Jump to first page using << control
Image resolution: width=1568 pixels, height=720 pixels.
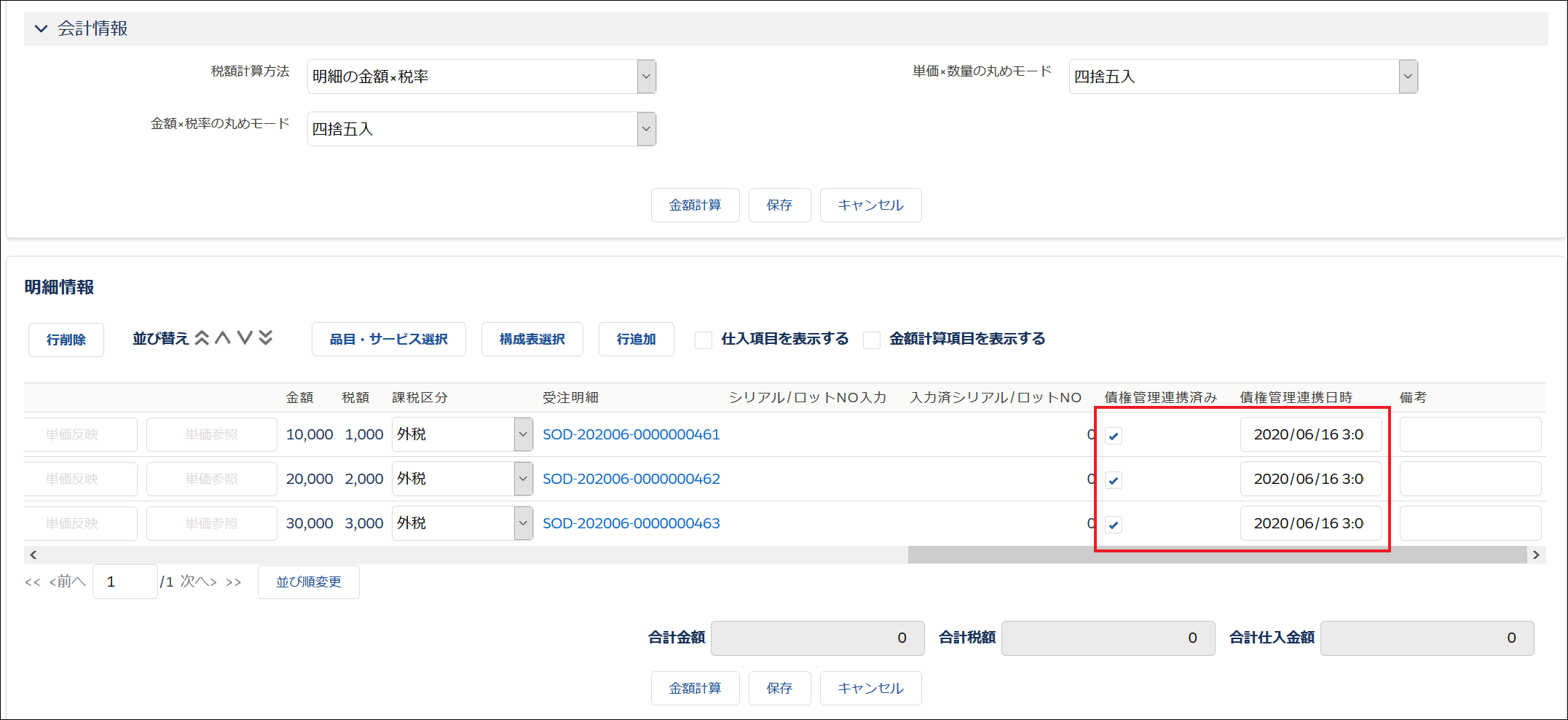point(32,582)
